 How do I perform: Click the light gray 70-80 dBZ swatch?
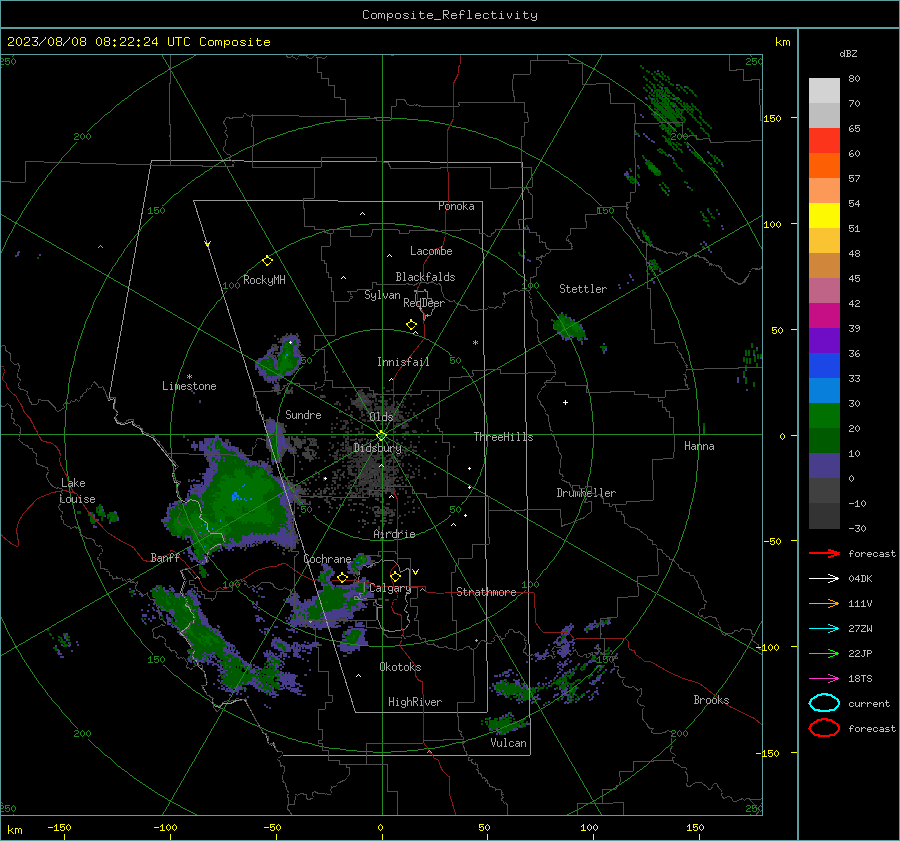(824, 91)
